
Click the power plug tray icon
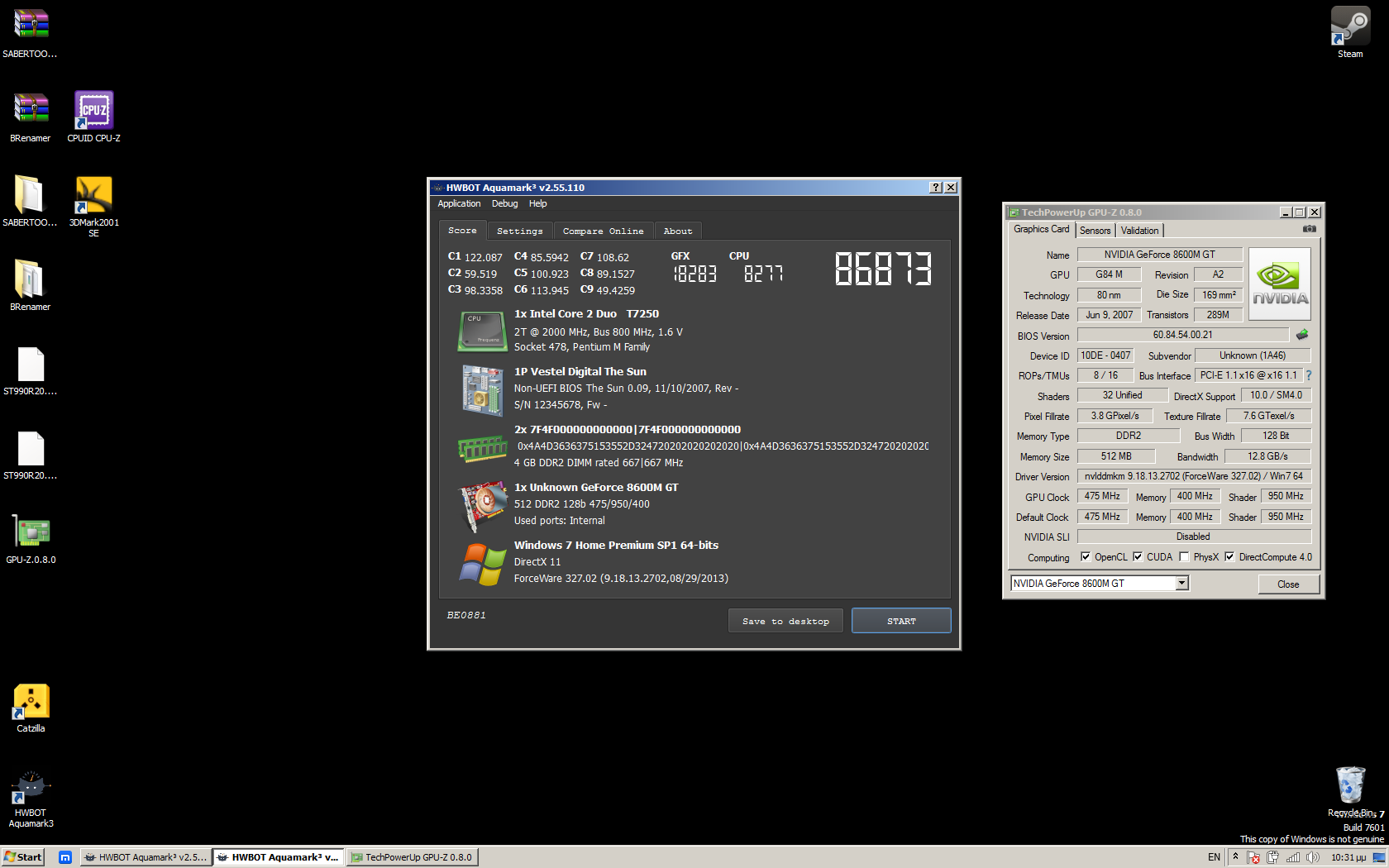[1273, 857]
